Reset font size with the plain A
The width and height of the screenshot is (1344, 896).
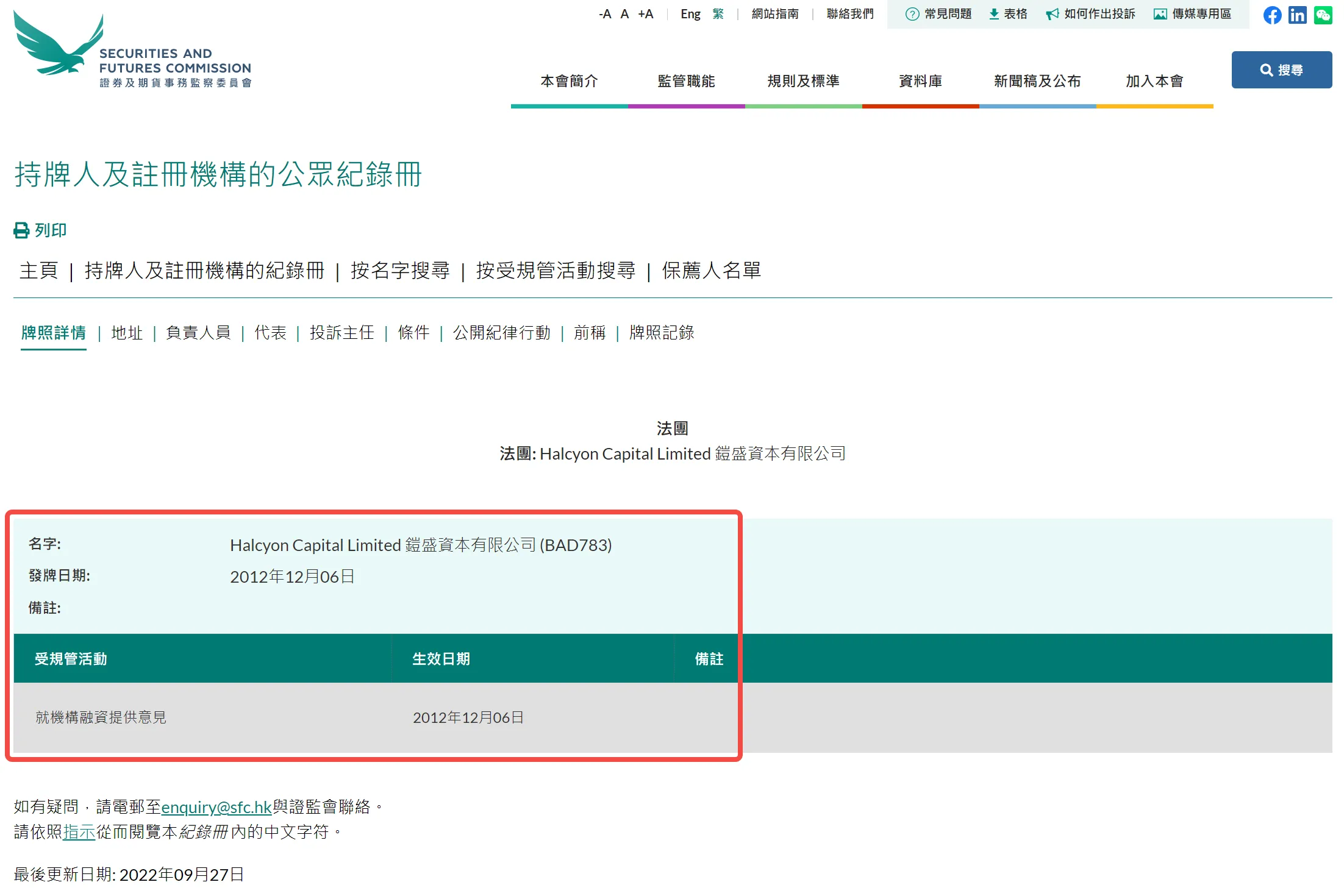pos(624,14)
